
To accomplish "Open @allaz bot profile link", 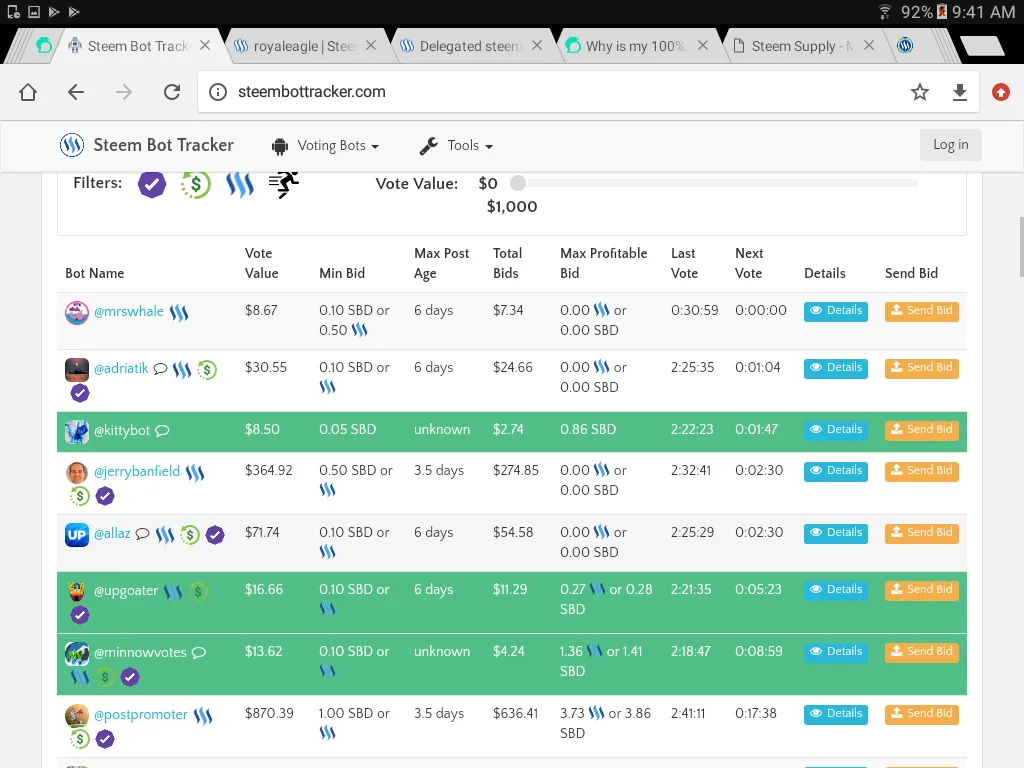I will pyautogui.click(x=112, y=534).
